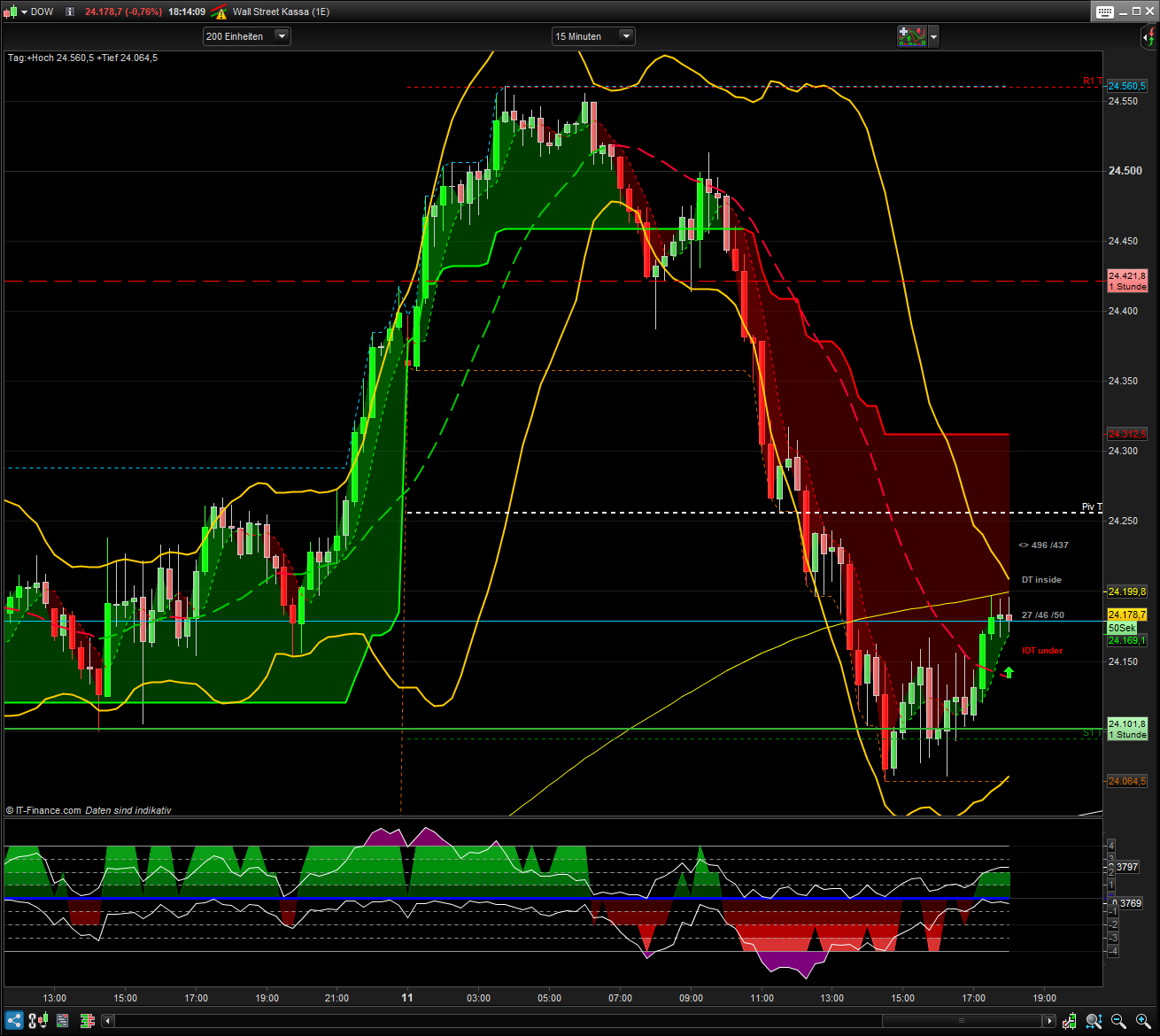Click the market status warning icon
The width and height of the screenshot is (1160, 1036).
pos(219,12)
